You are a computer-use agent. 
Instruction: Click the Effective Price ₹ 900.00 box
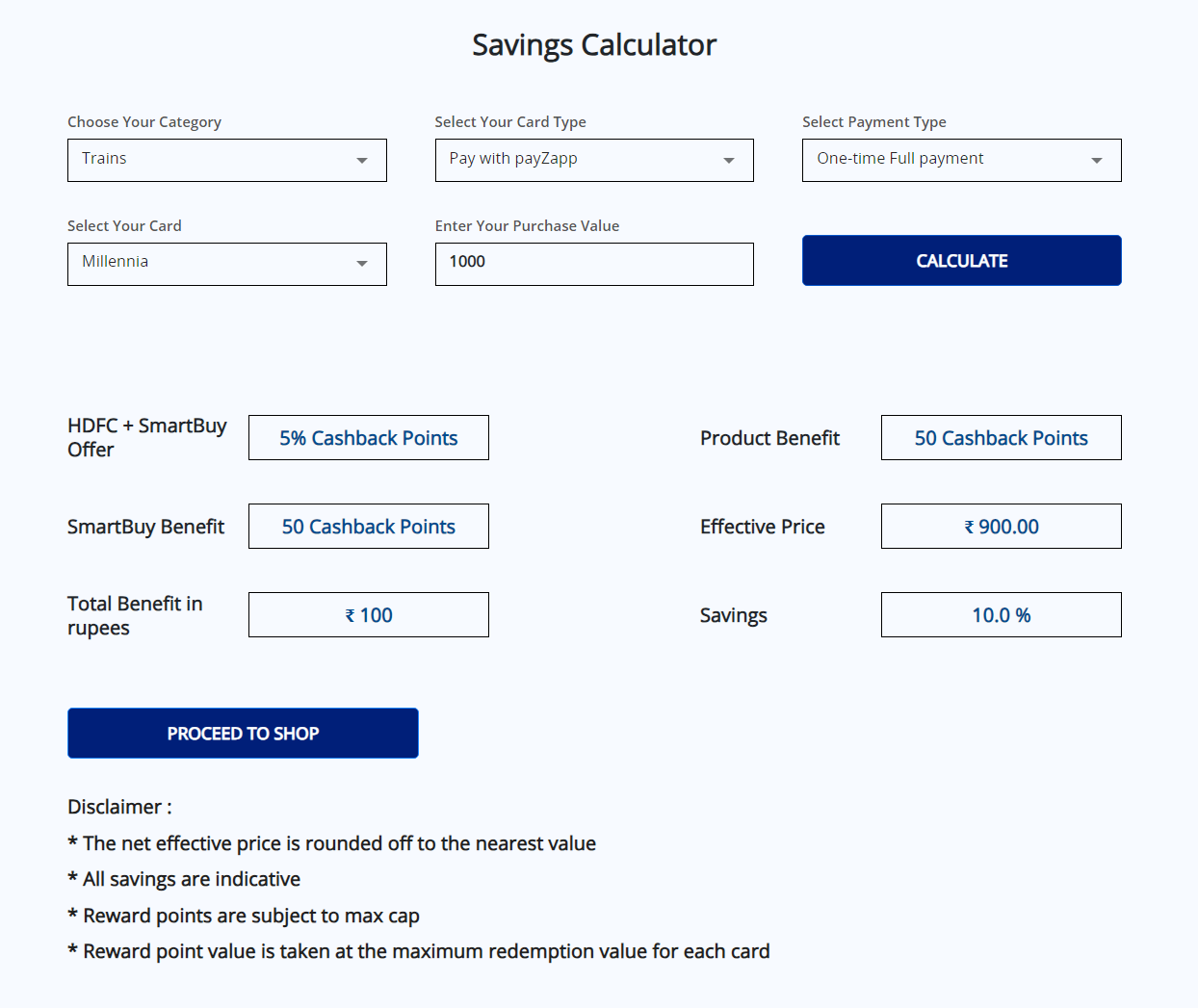[x=1001, y=527]
